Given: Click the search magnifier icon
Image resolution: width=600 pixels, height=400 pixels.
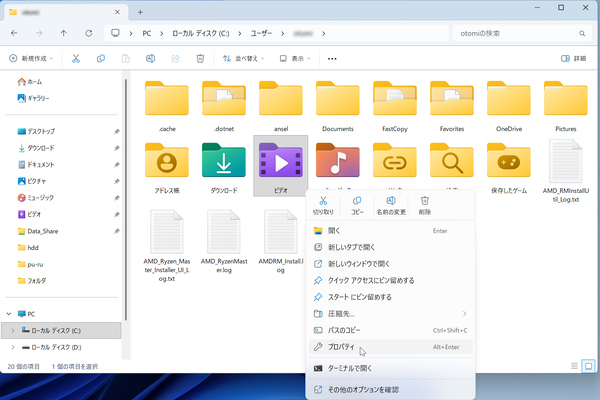Looking at the screenshot, I should pyautogui.click(x=582, y=34).
